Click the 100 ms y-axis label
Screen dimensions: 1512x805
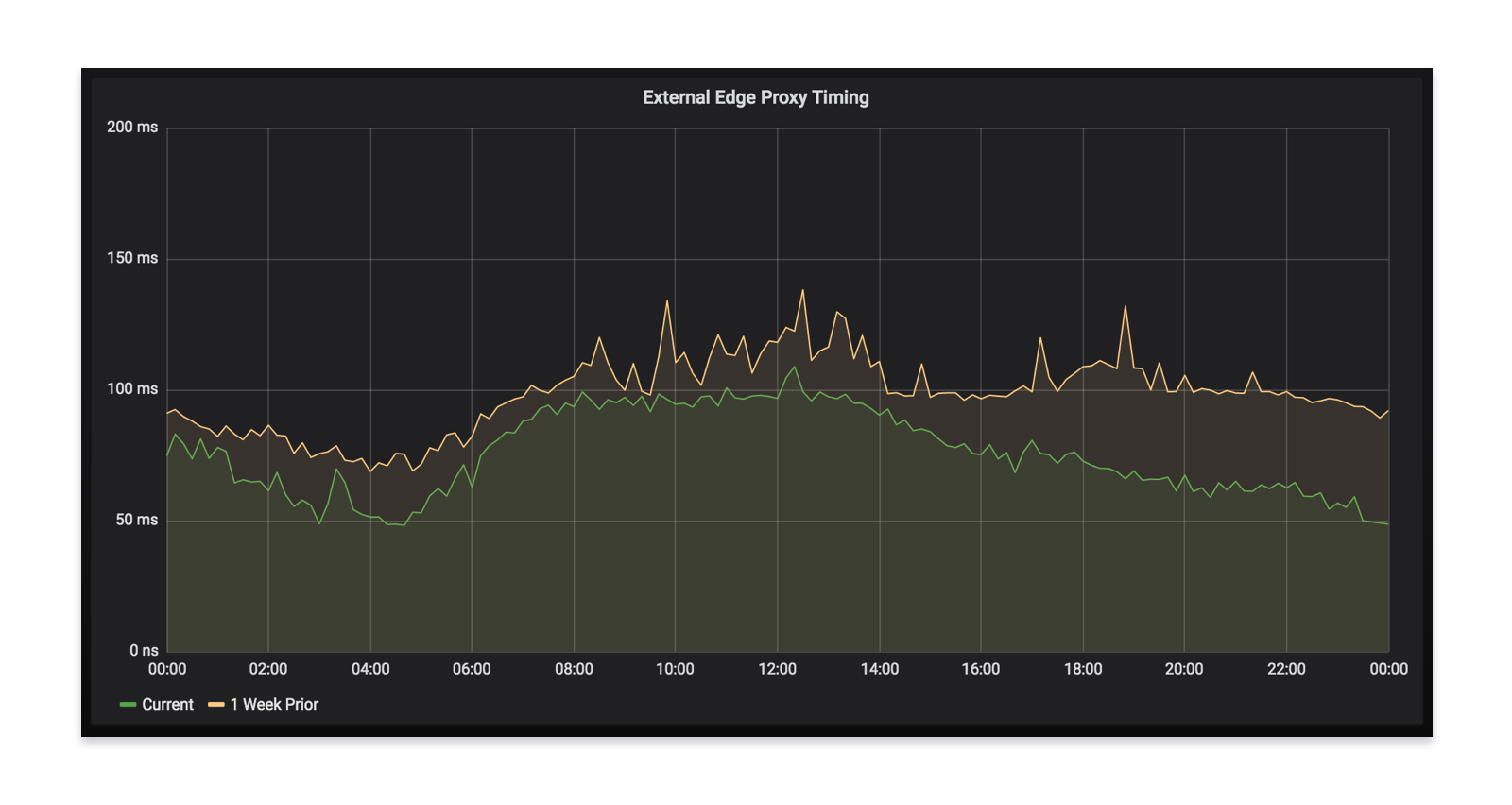132,388
